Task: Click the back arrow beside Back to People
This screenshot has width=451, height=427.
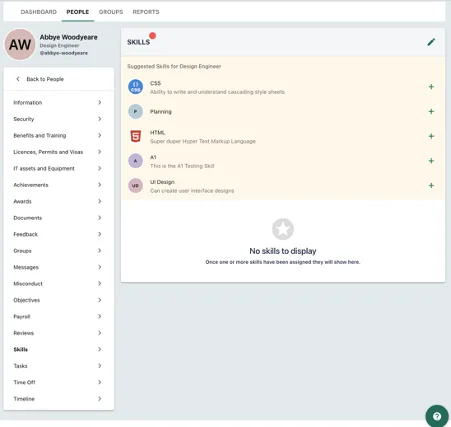Action: 18,79
